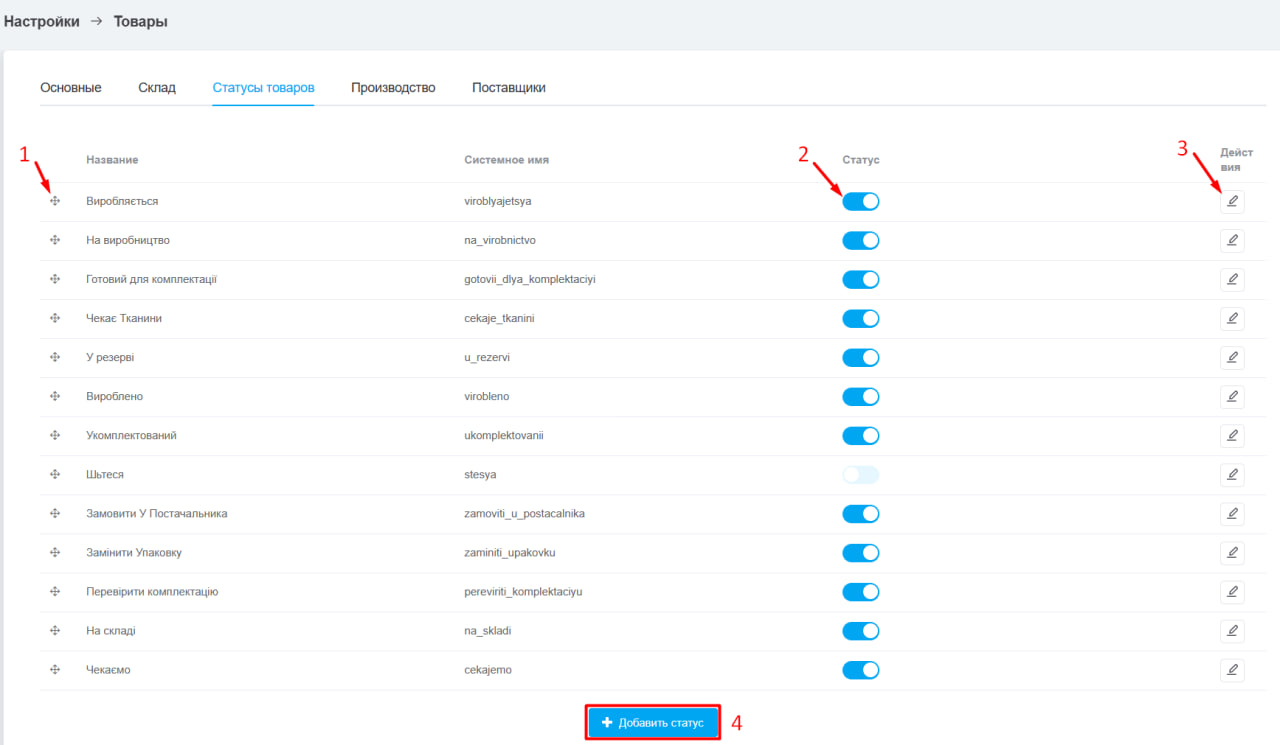The image size is (1280, 745).
Task: Click the edit icon for На складі
Action: pyautogui.click(x=1232, y=630)
